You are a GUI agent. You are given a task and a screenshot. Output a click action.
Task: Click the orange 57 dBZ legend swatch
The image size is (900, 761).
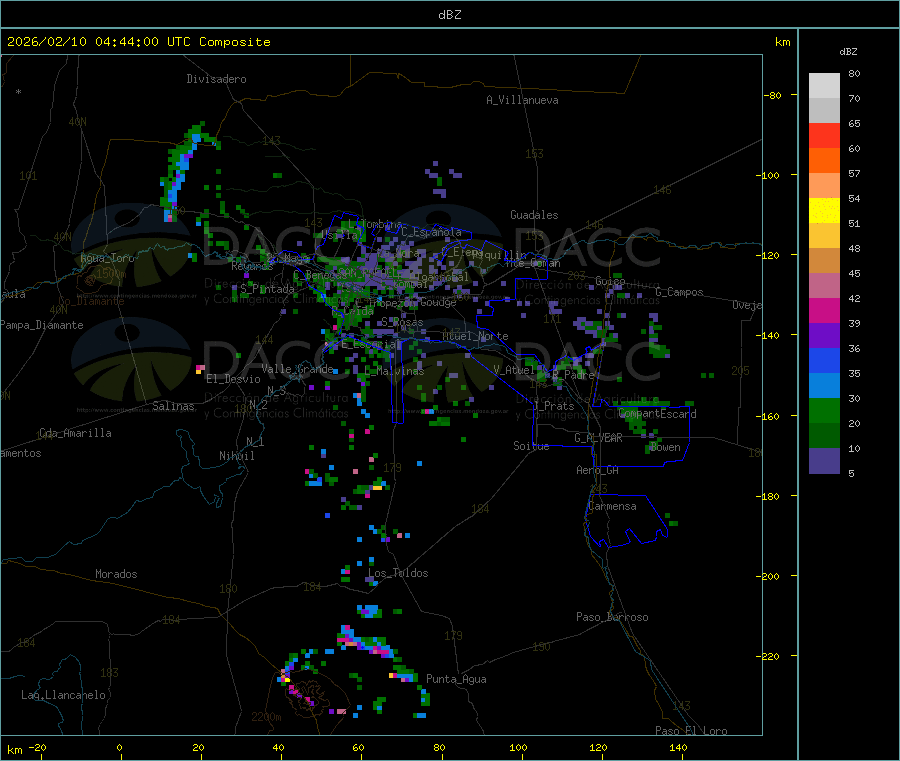(x=824, y=161)
